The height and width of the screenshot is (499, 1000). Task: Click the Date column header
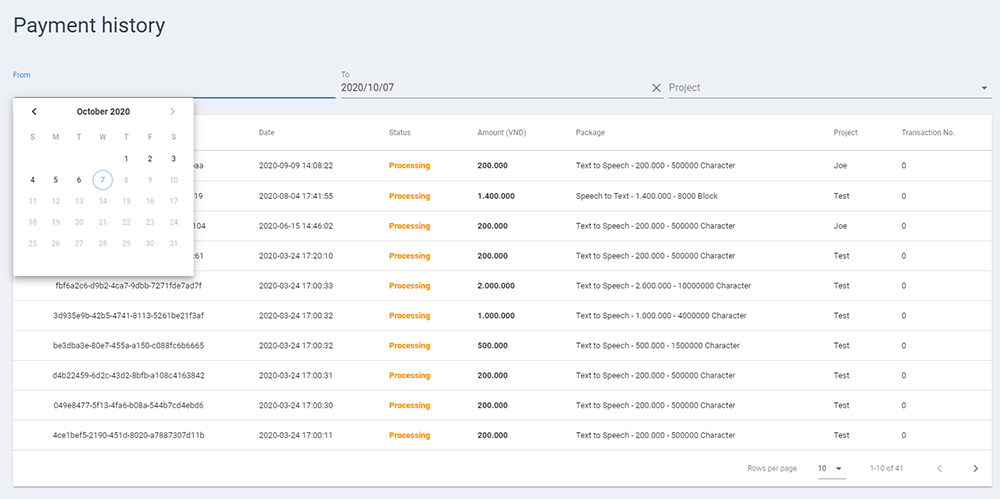(267, 133)
